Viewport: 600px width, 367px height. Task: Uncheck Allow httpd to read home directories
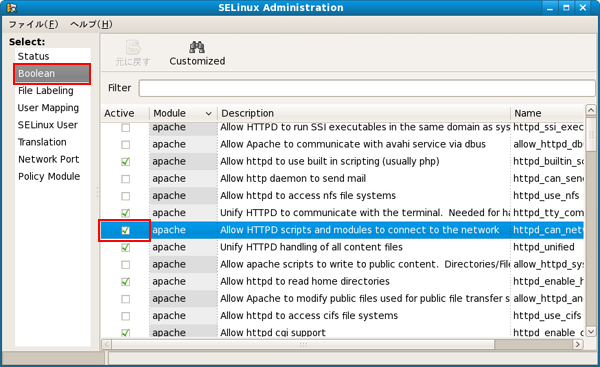[126, 282]
